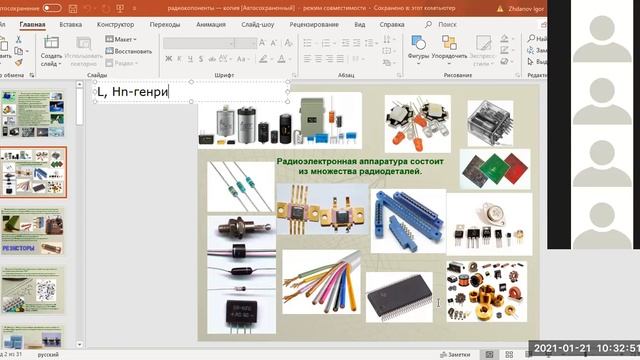Open the Главная ribbon tab
640x360 pixels.
point(32,24)
